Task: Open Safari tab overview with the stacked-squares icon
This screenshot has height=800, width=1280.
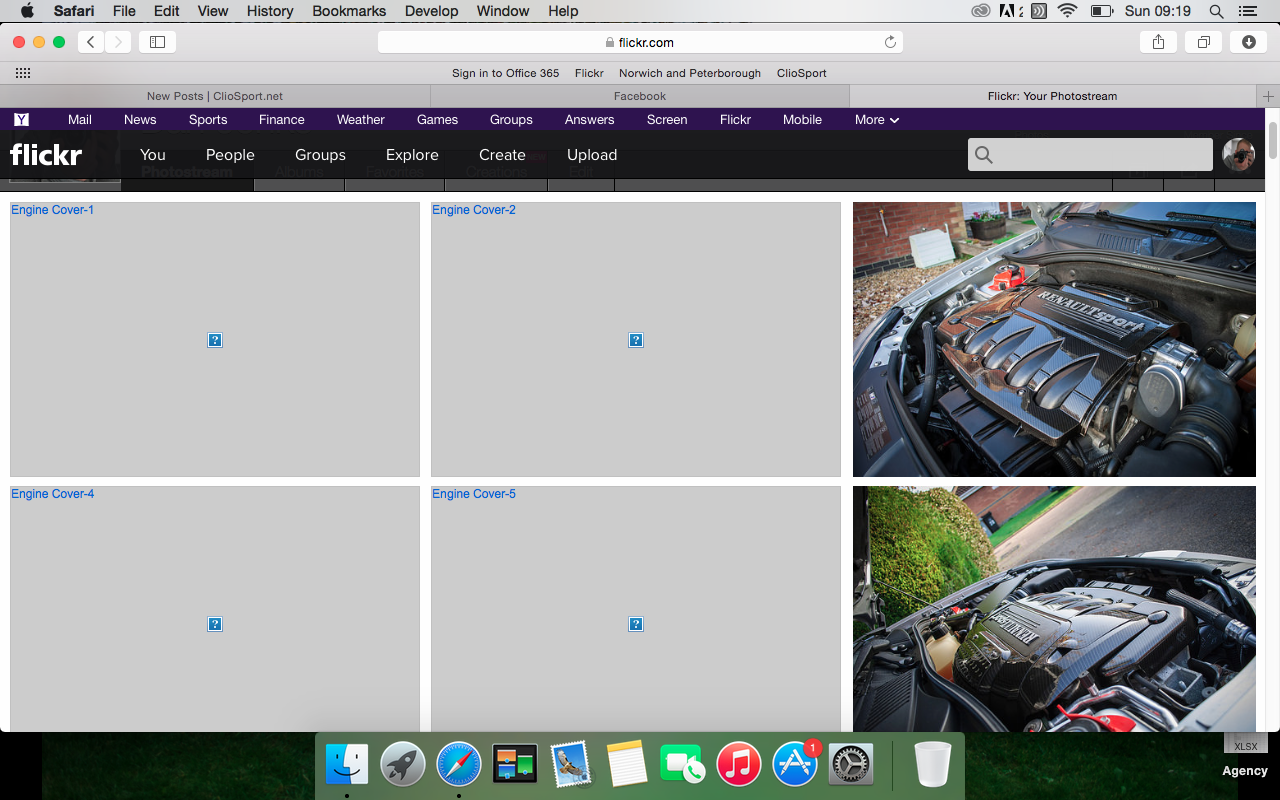Action: 1203,42
